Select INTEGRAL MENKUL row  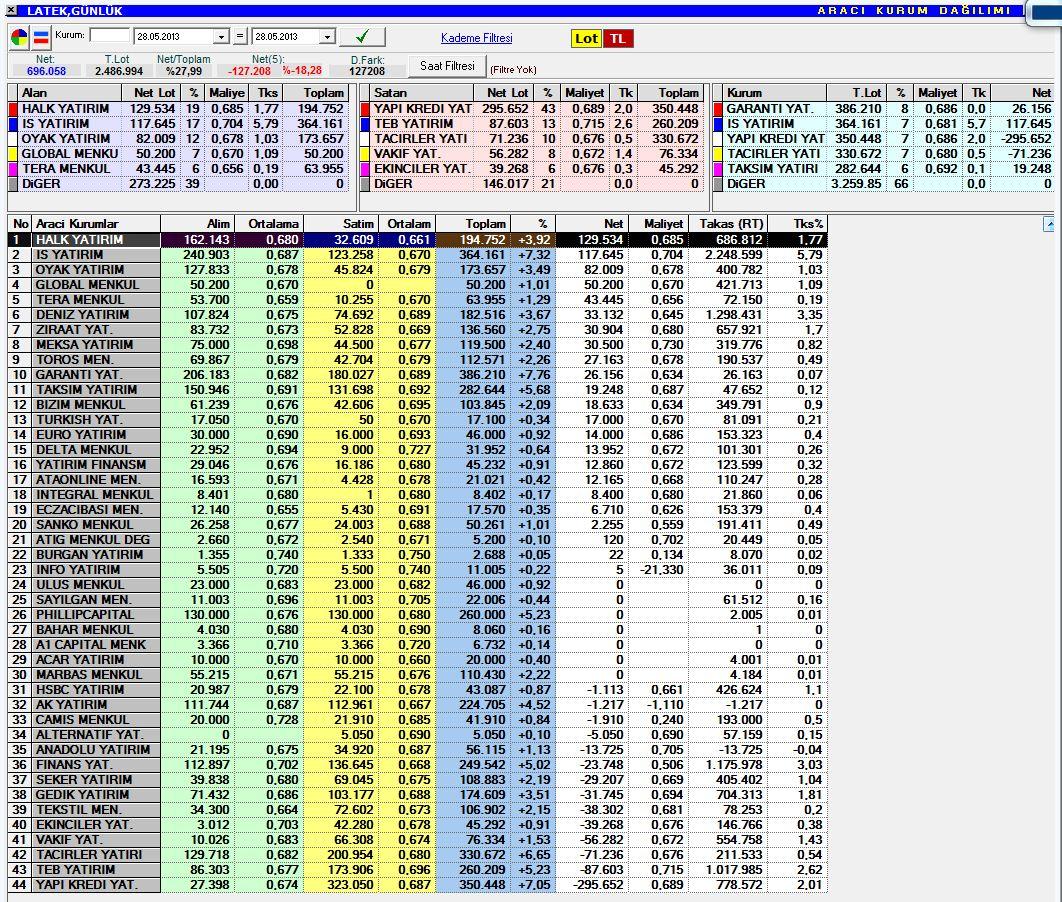[x=417, y=495]
